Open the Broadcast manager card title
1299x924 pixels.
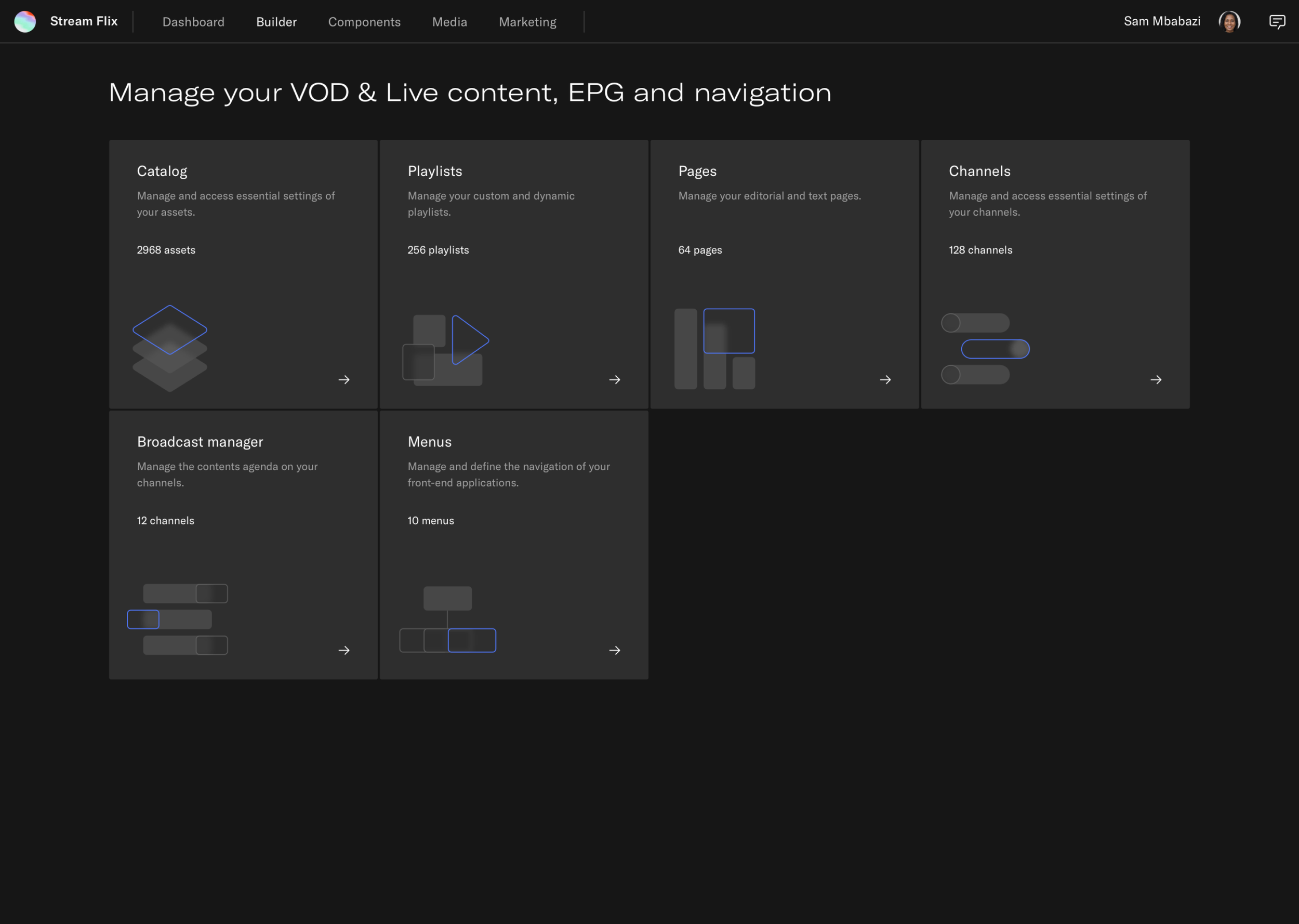click(200, 442)
